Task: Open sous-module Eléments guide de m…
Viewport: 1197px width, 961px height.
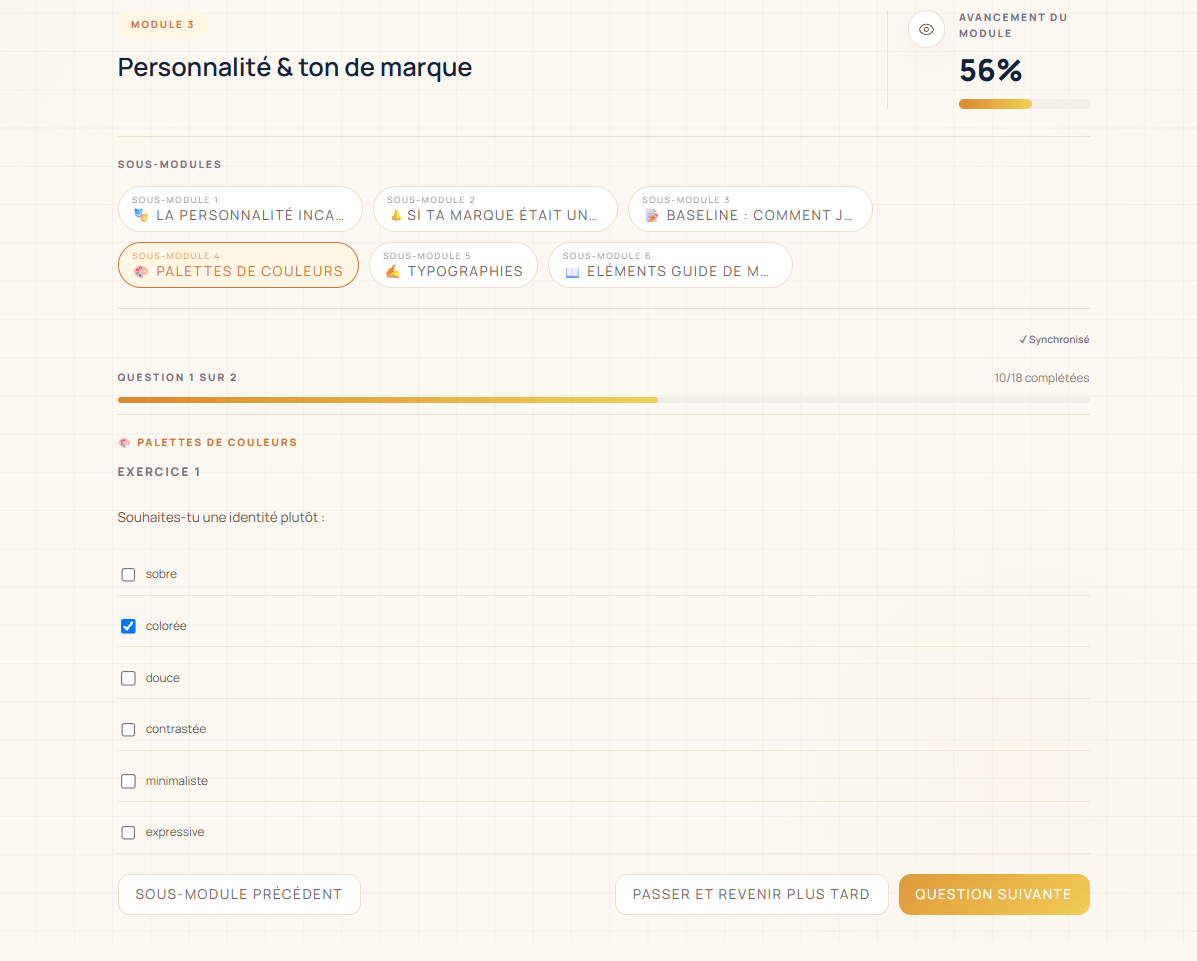Action: (670, 265)
